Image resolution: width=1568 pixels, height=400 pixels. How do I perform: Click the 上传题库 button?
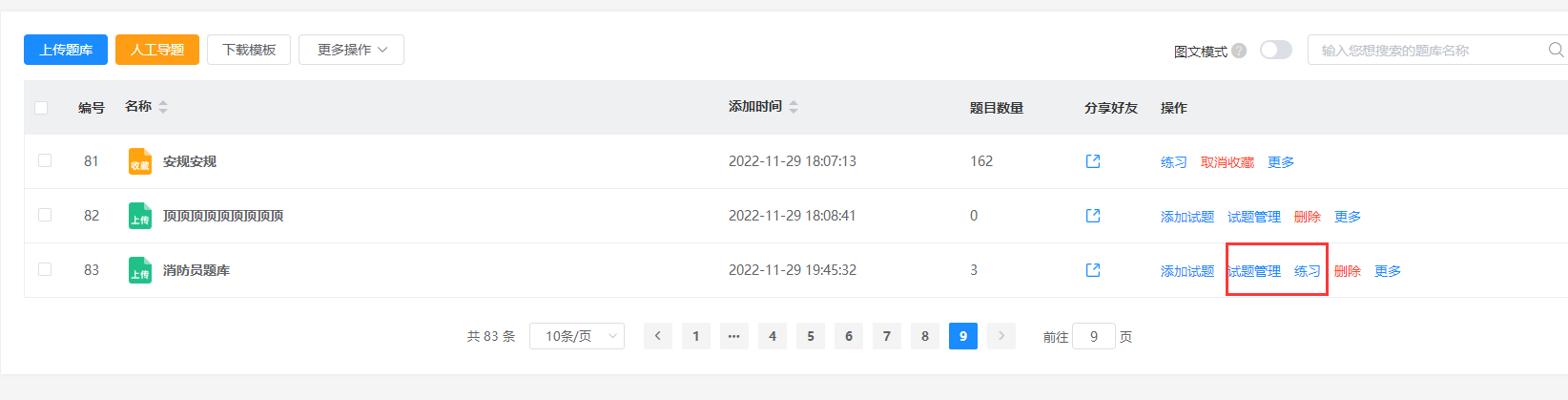tap(66, 50)
